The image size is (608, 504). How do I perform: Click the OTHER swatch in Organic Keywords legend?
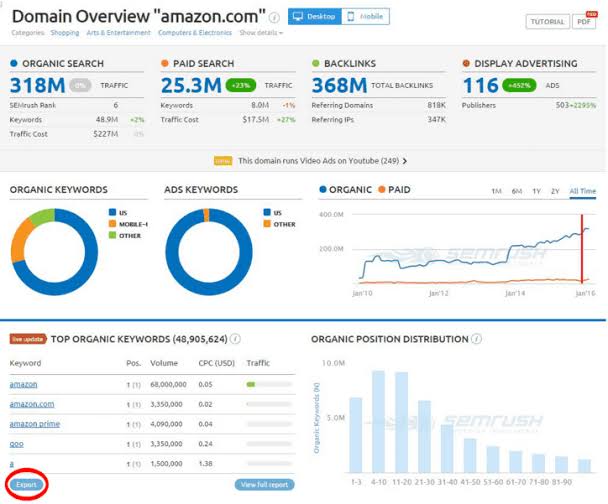point(112,235)
